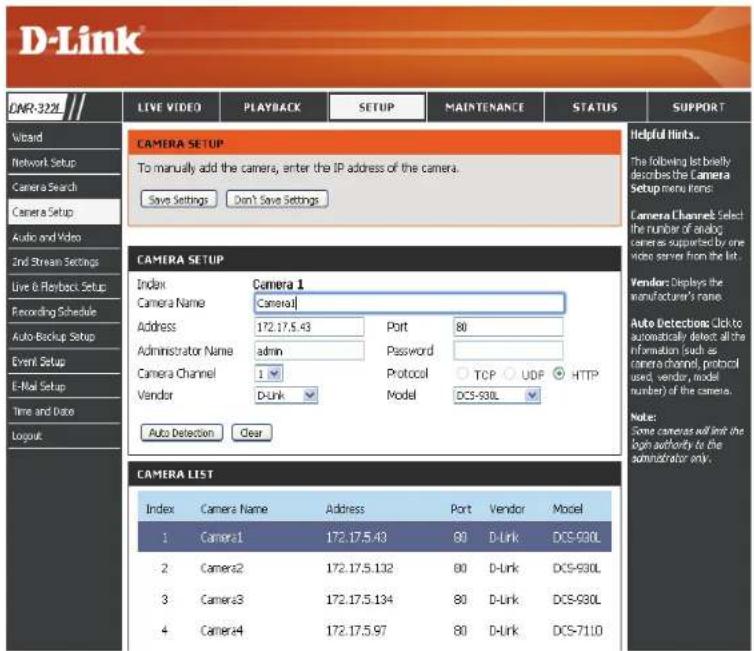The width and height of the screenshot is (754, 651).
Task: Run Auto Detection for the camera
Action: click(x=182, y=433)
